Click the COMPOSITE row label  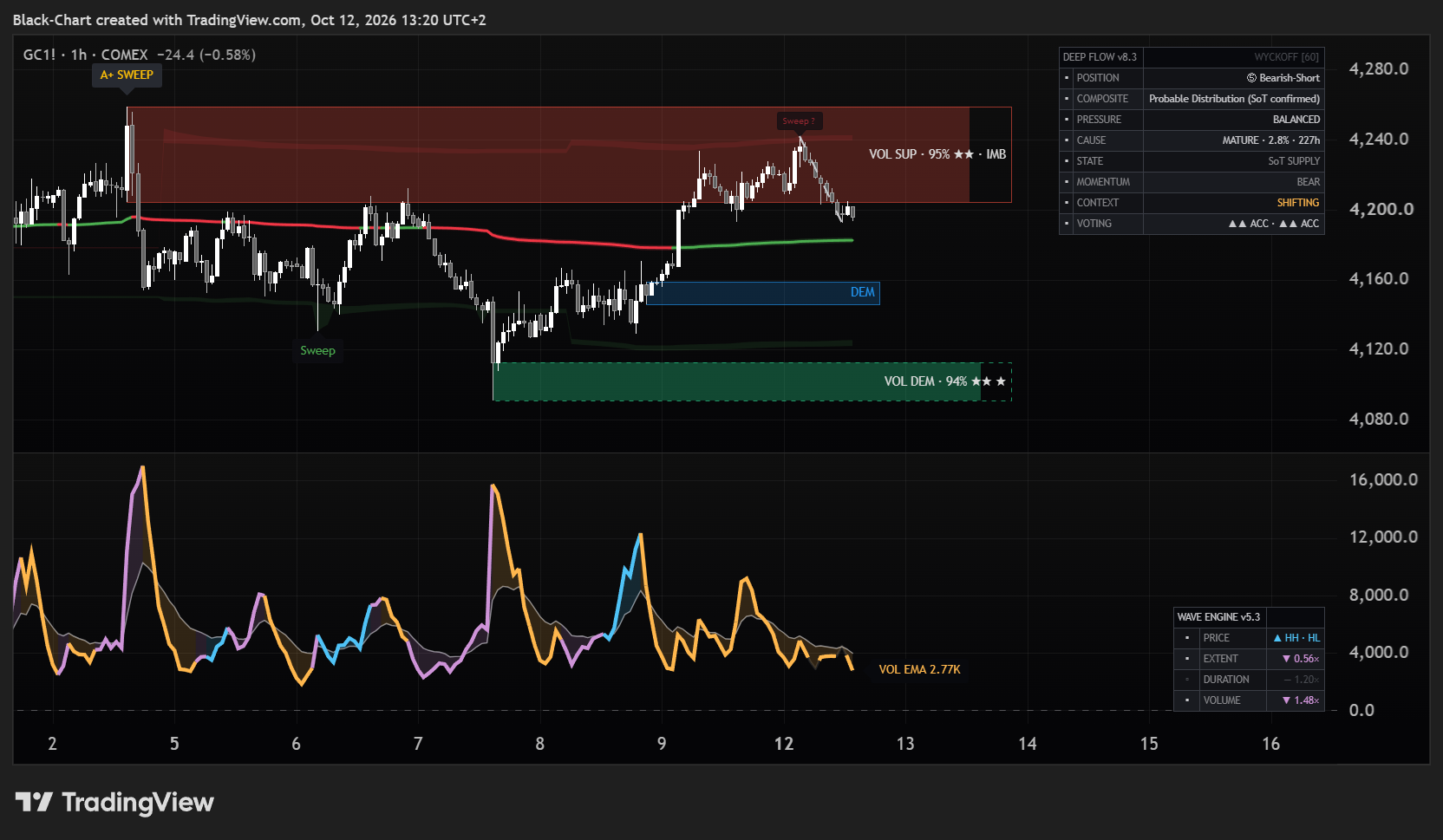coord(1102,99)
